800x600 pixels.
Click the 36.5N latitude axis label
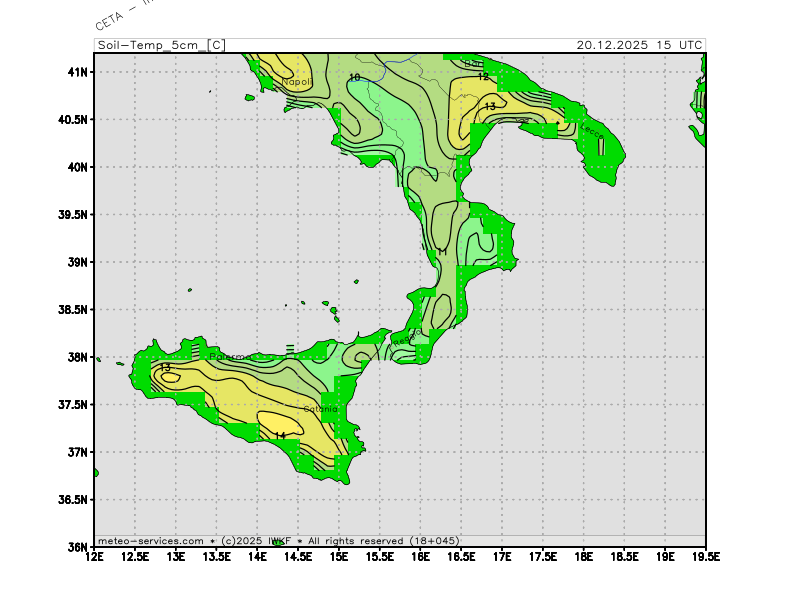coord(72,499)
